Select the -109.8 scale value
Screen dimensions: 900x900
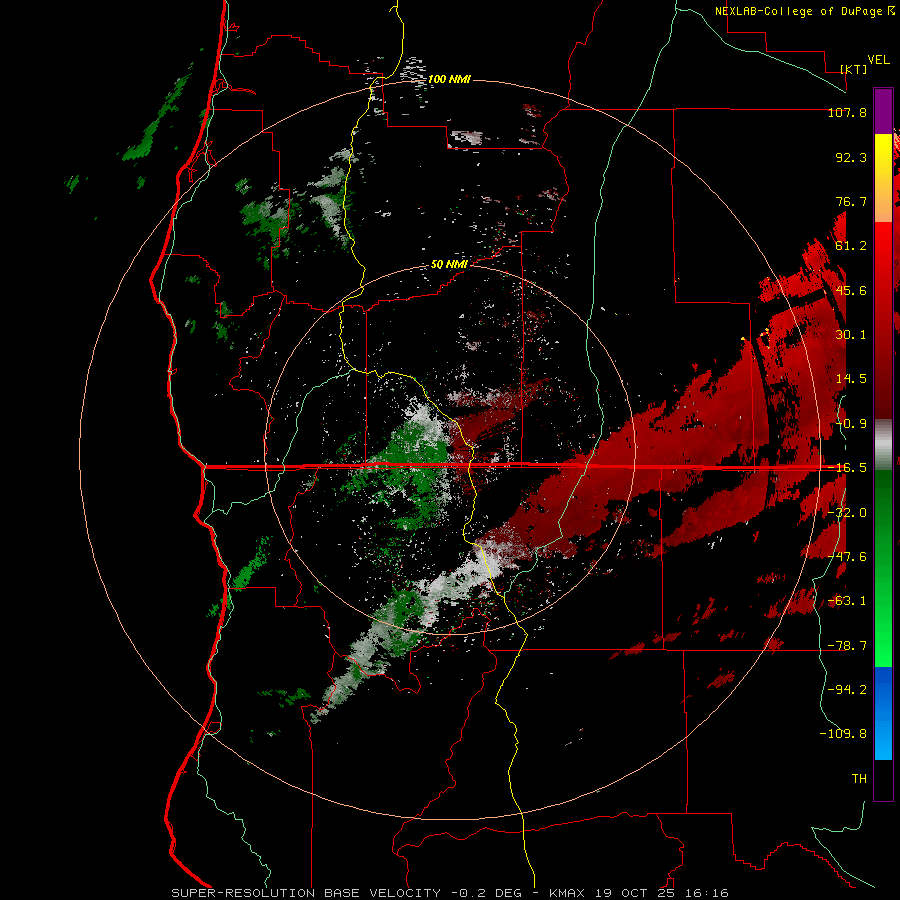843,734
